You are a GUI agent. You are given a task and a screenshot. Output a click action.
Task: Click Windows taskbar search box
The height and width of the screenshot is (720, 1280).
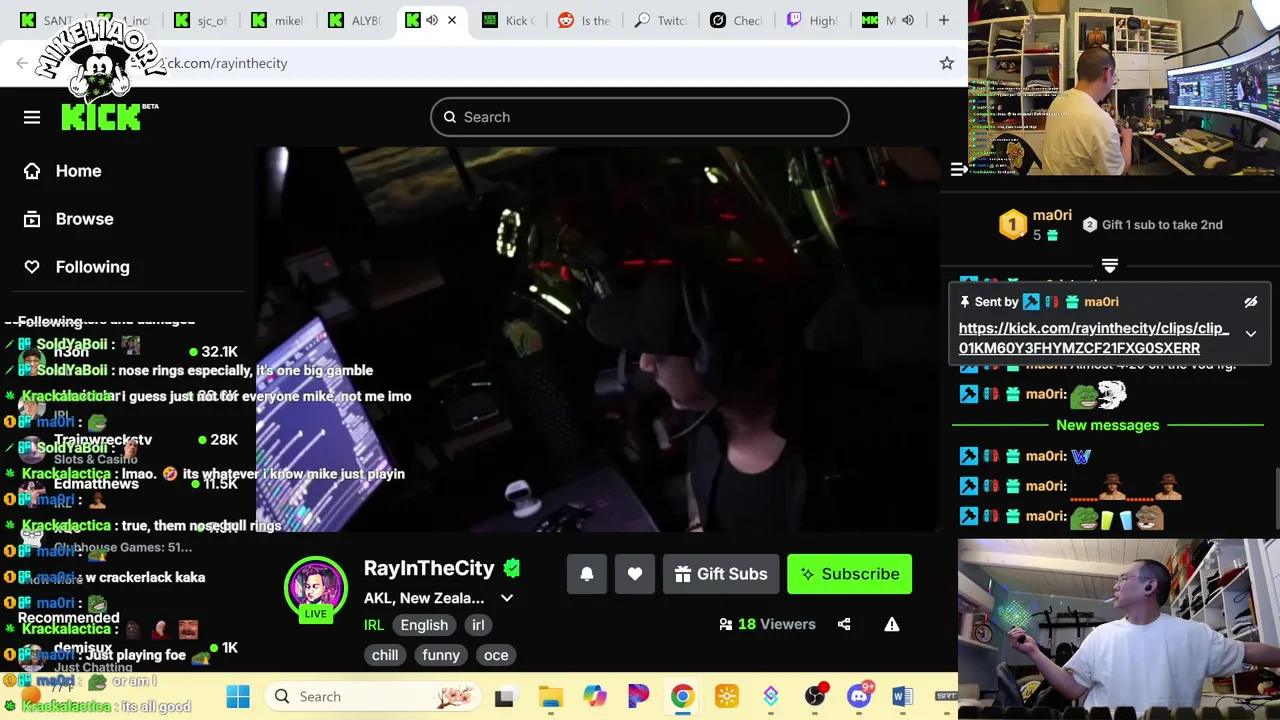pos(374,697)
